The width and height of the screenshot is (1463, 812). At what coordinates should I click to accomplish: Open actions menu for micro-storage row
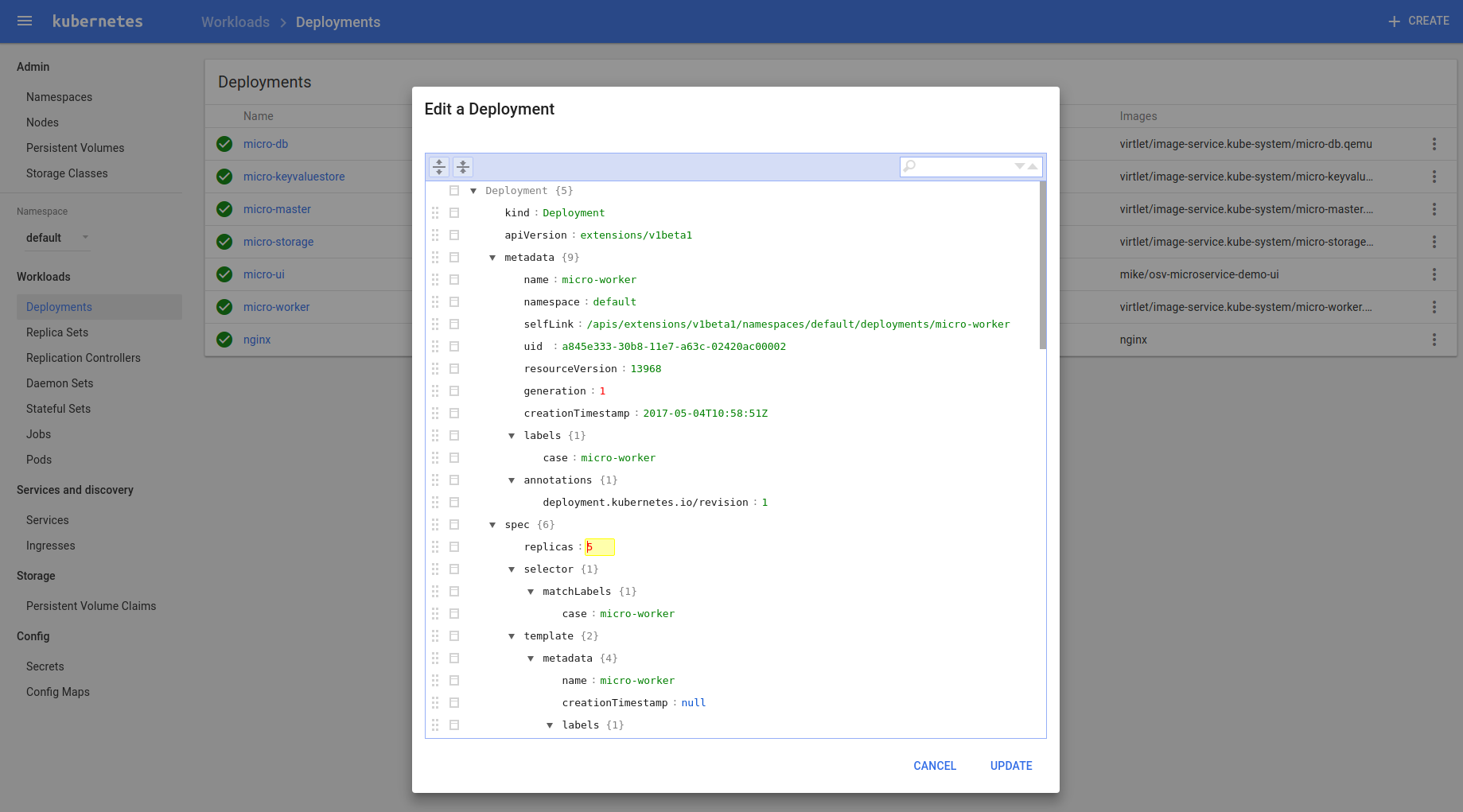pyautogui.click(x=1434, y=242)
